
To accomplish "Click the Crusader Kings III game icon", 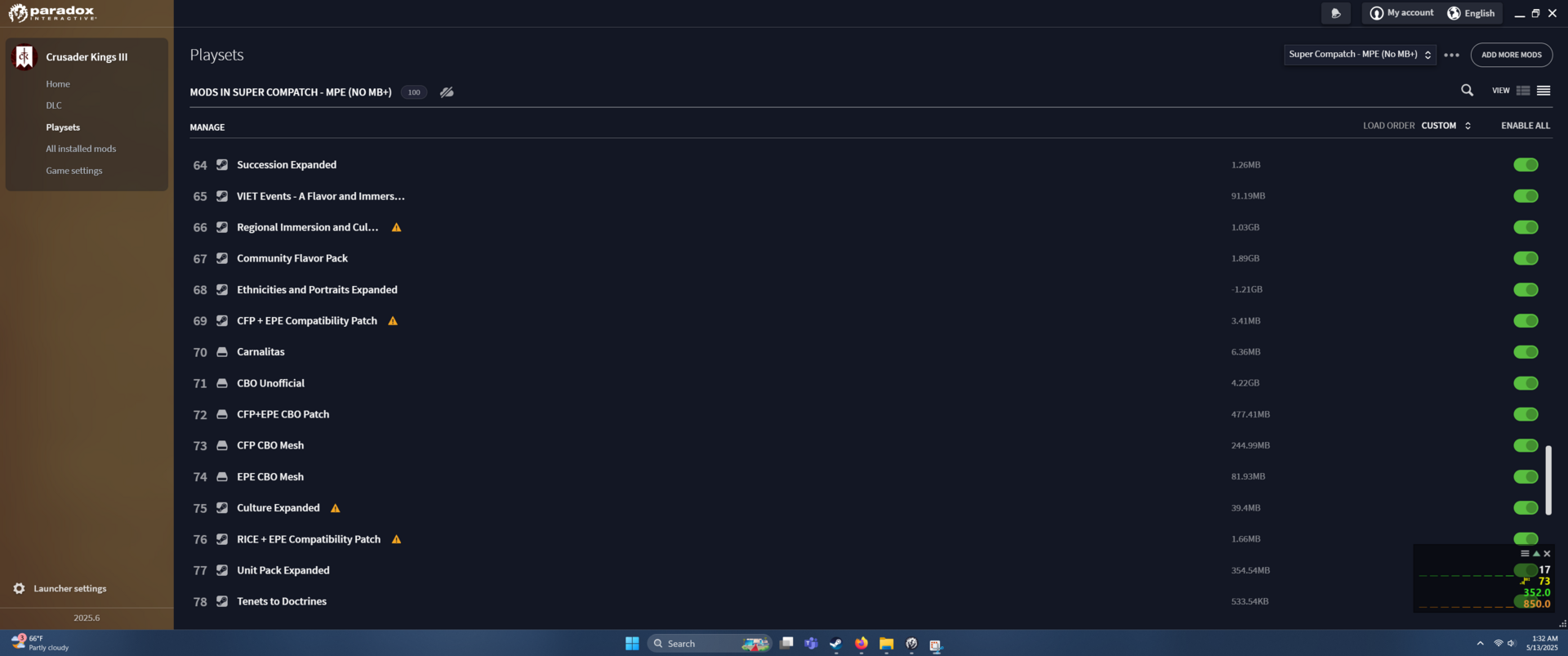I will (x=24, y=56).
